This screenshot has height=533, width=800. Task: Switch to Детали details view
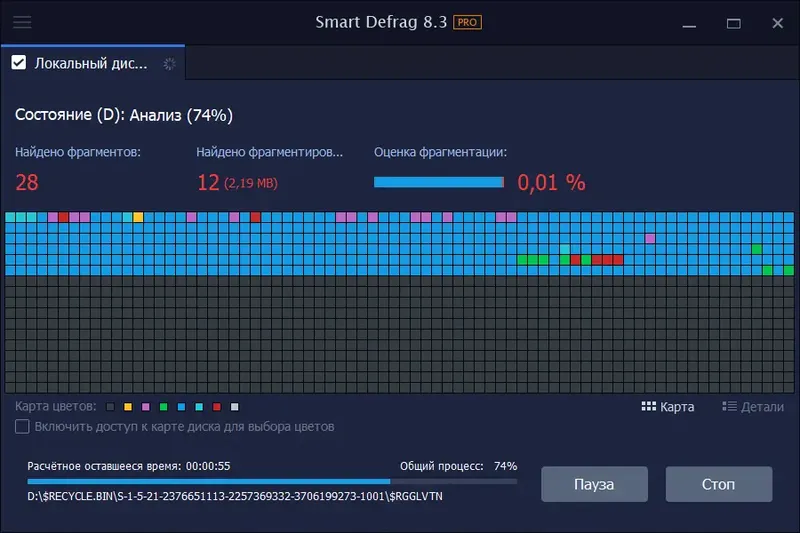coord(753,407)
